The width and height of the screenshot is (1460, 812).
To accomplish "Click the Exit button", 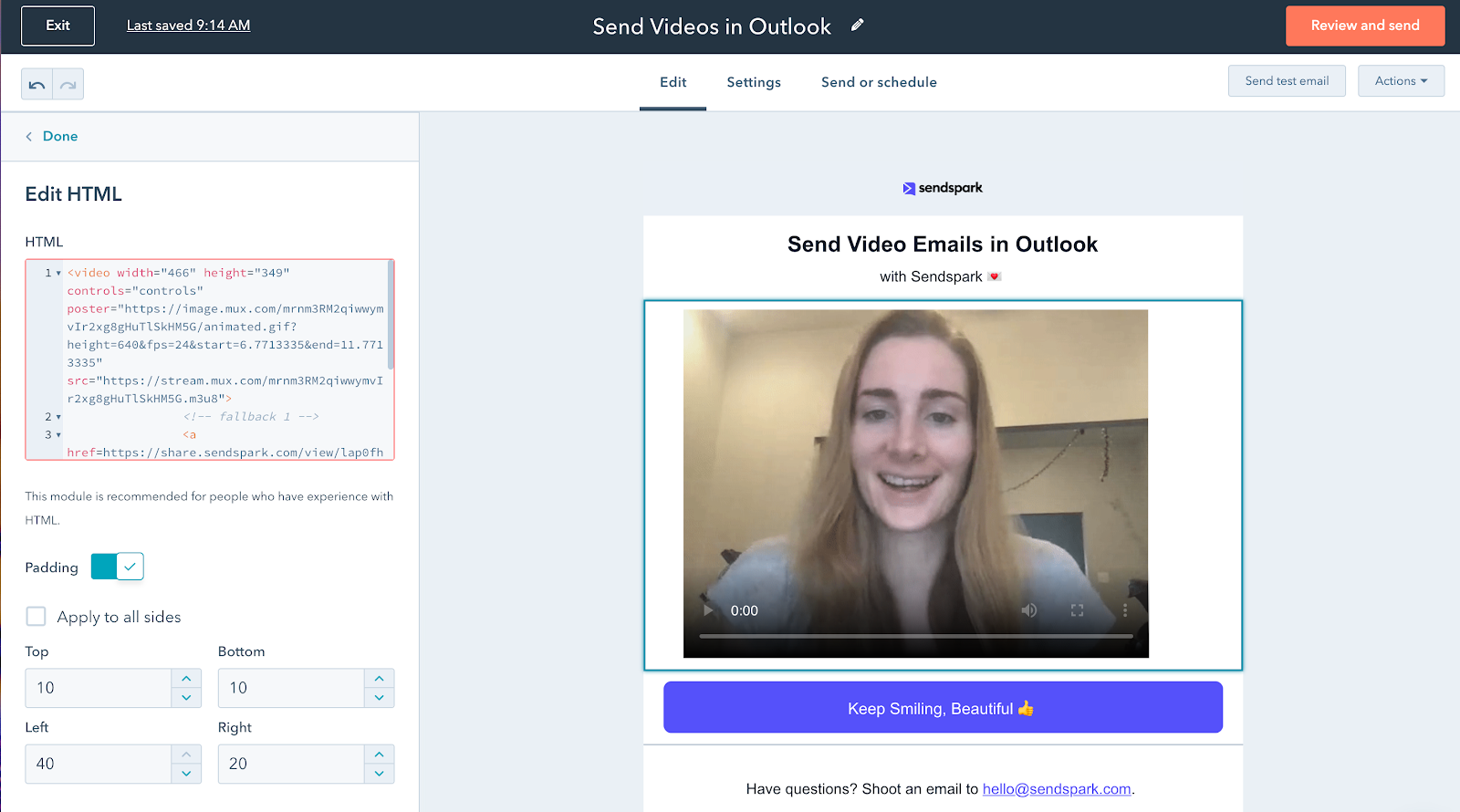I will coord(57,26).
